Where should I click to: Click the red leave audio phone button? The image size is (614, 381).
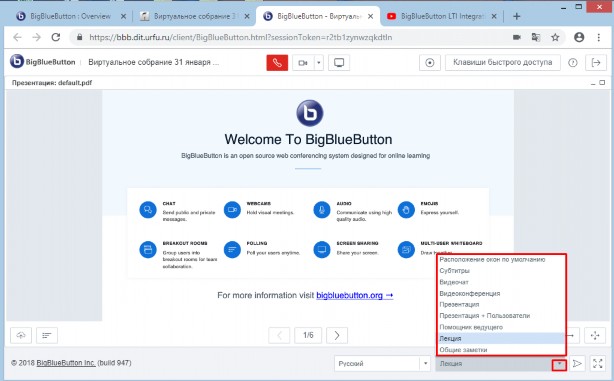point(277,63)
